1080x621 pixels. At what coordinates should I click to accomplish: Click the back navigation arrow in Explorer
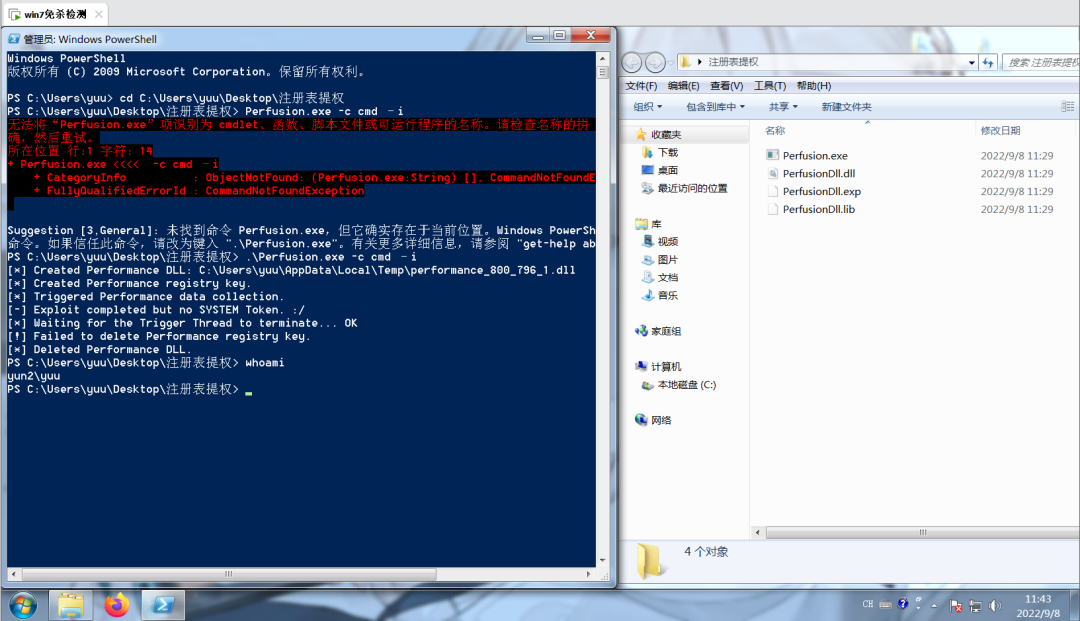click(x=631, y=61)
